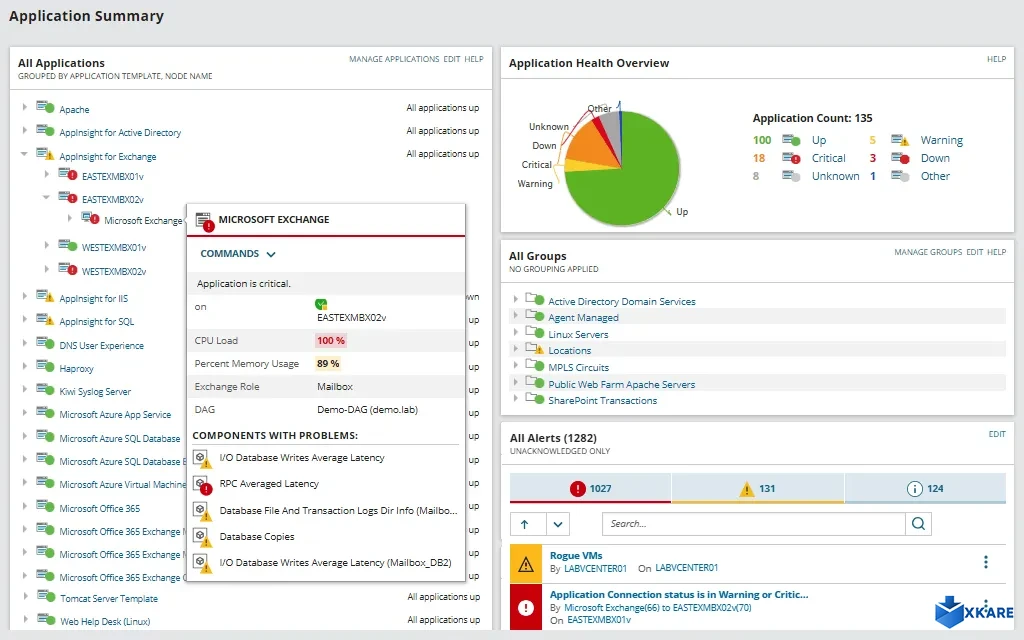Expand AppInsight for IIS node

(x=24, y=296)
